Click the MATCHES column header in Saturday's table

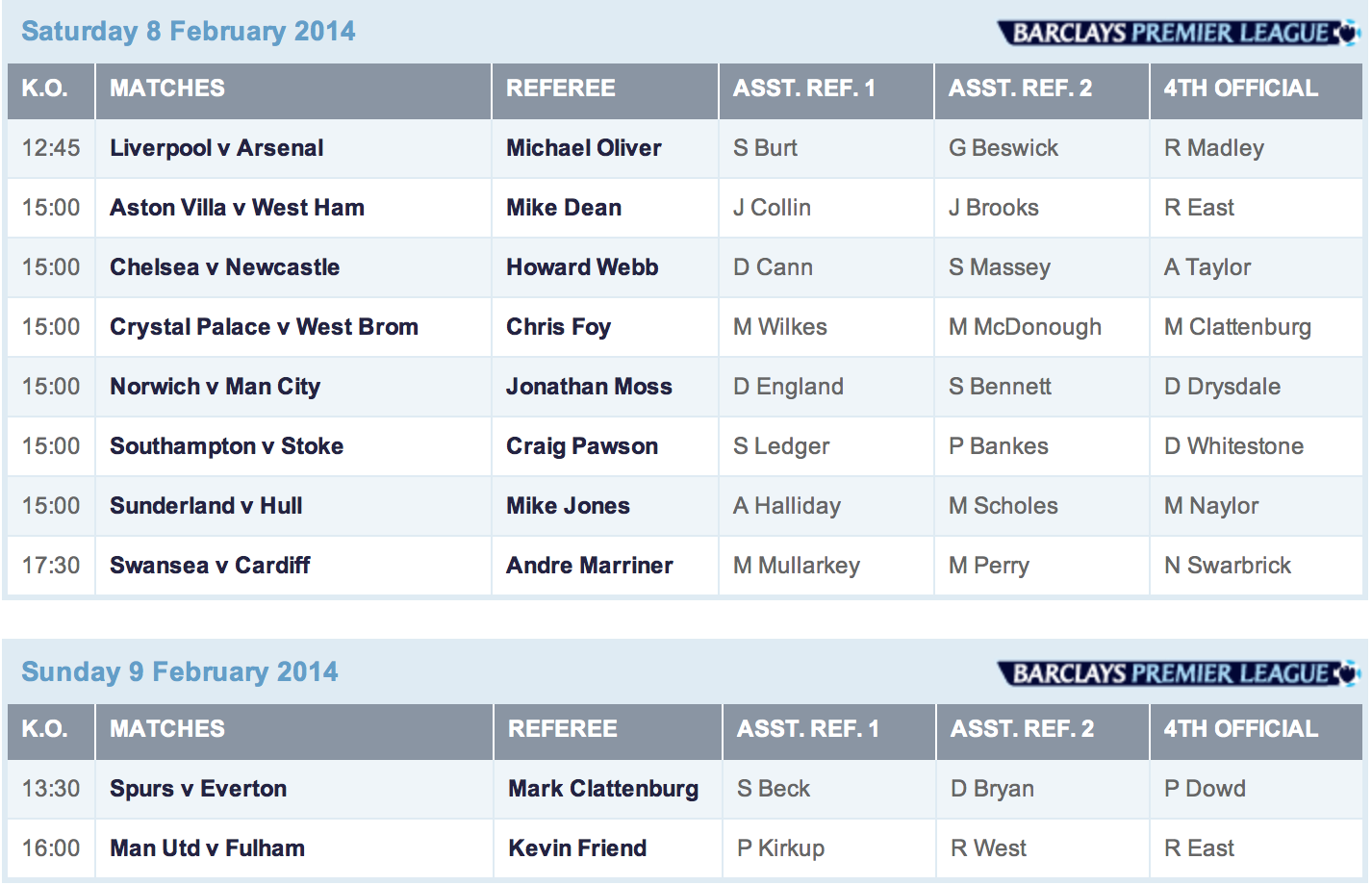coord(167,88)
